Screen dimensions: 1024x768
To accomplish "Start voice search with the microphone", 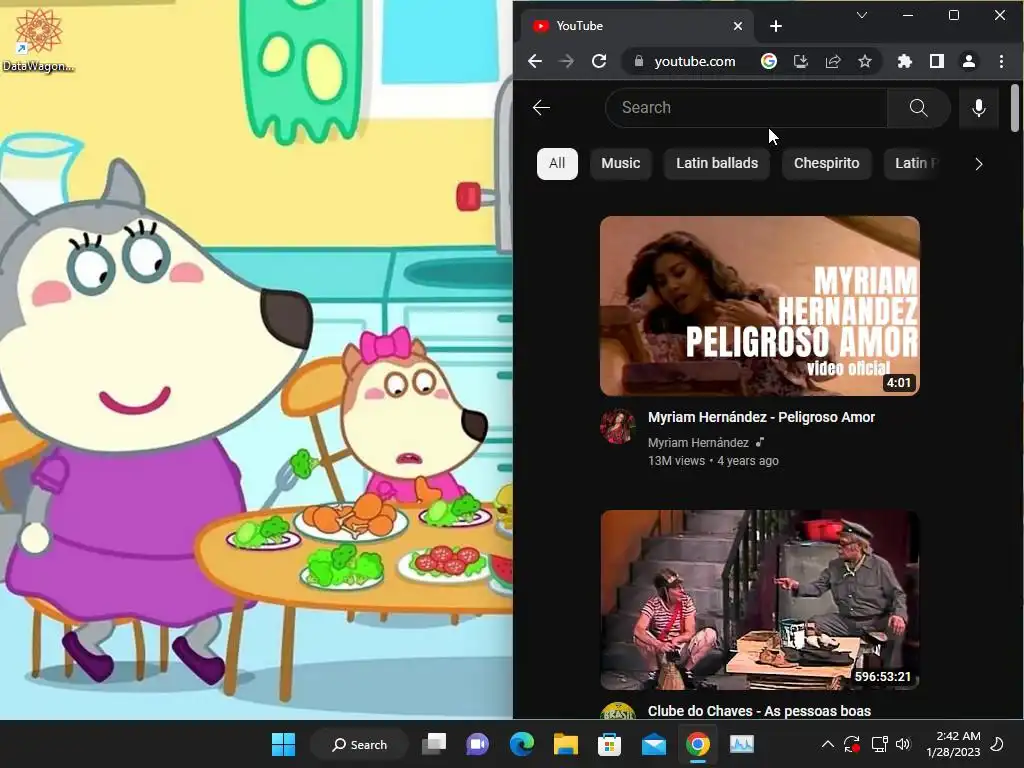I will tap(978, 108).
